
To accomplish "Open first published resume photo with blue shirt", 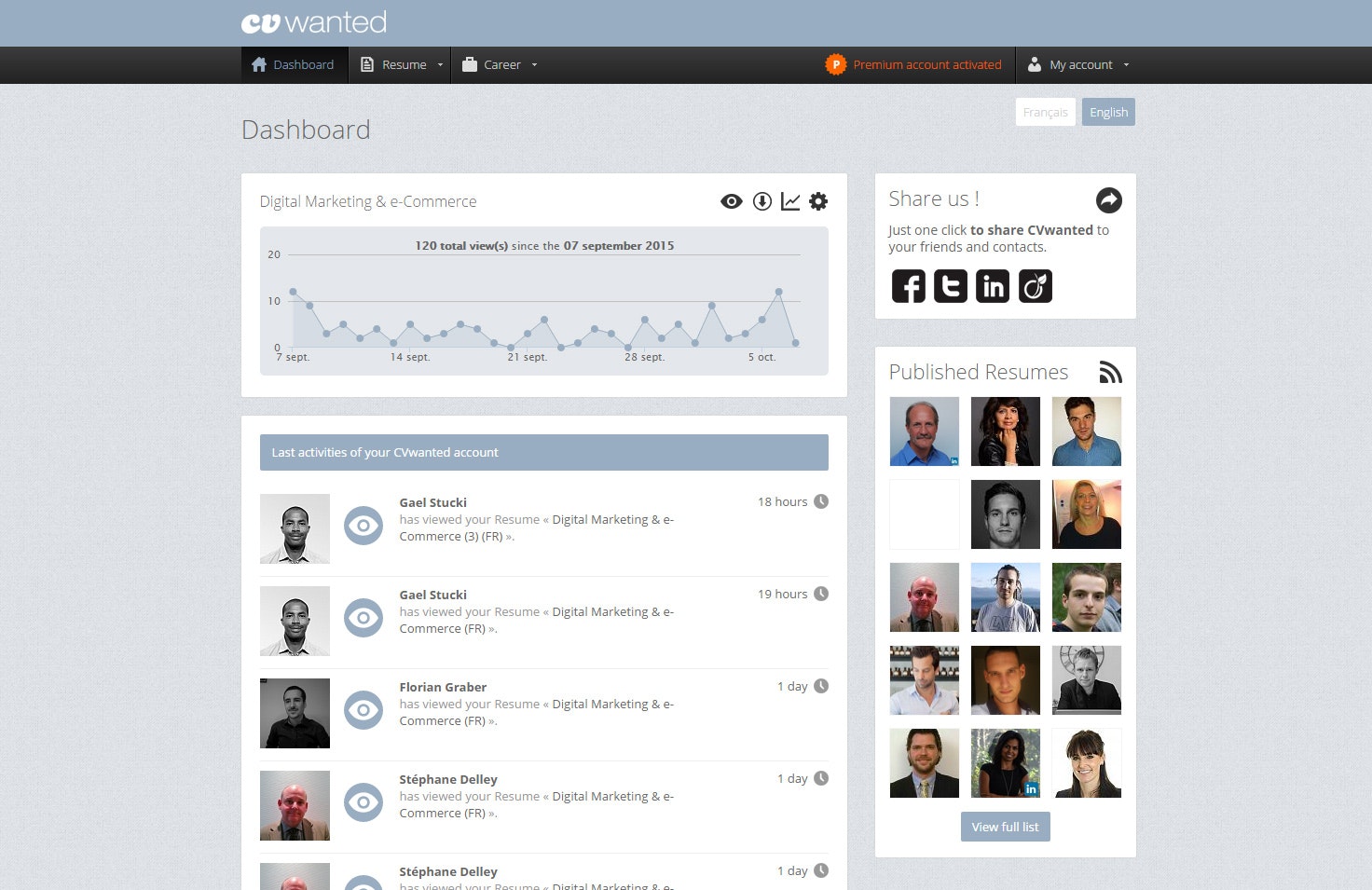I will pyautogui.click(x=925, y=431).
